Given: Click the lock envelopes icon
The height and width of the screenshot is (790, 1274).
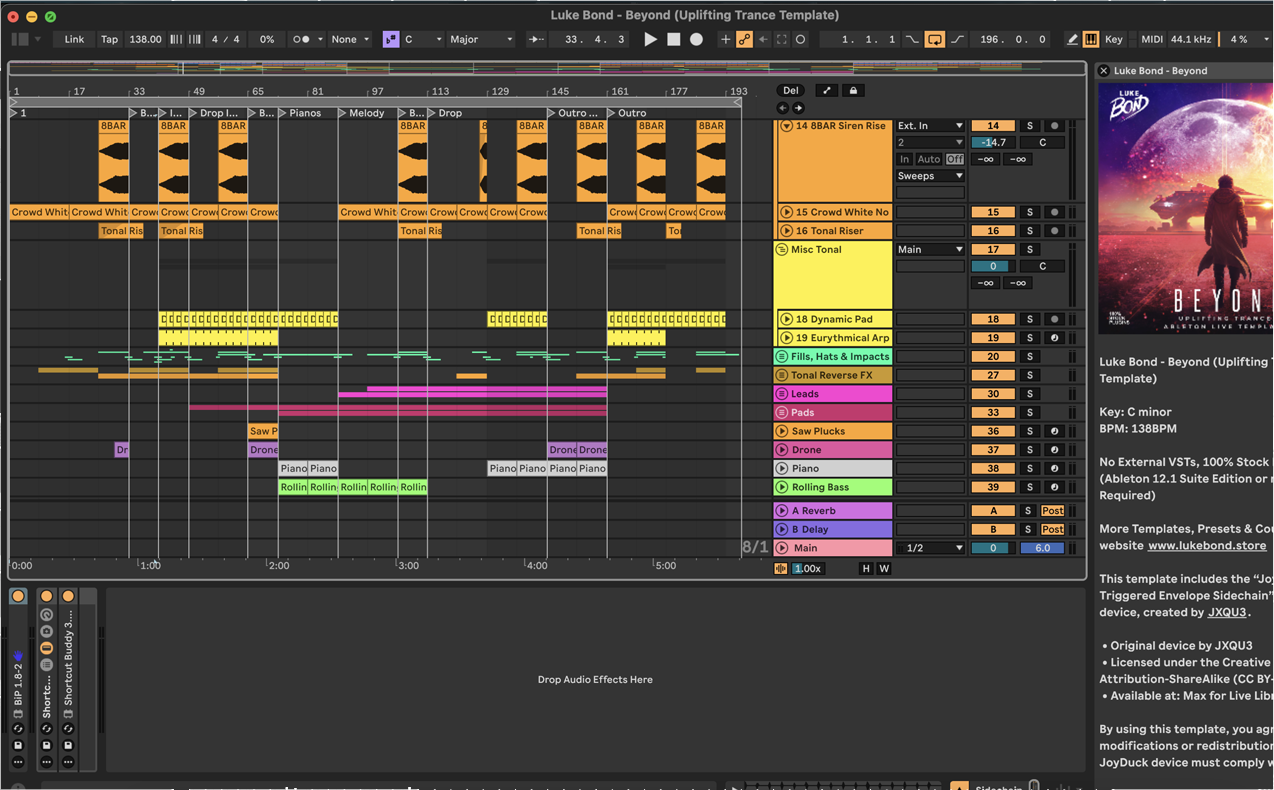Looking at the screenshot, I should tap(853, 91).
